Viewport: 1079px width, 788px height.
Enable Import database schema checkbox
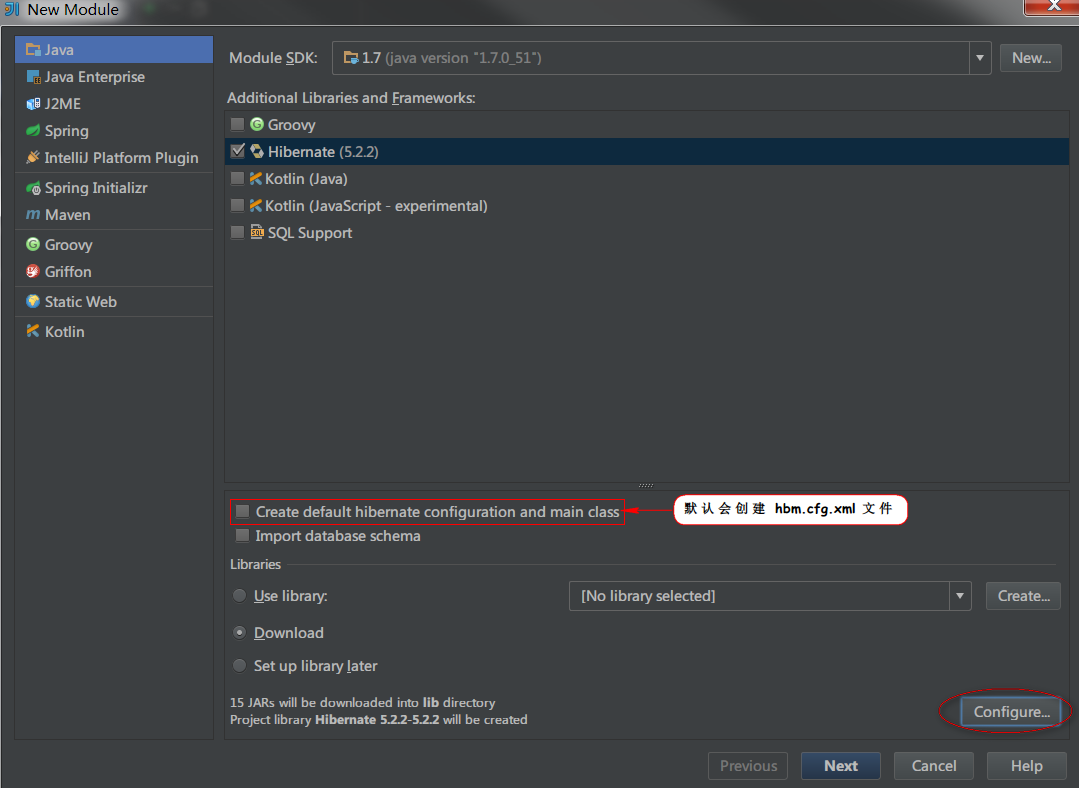[242, 535]
